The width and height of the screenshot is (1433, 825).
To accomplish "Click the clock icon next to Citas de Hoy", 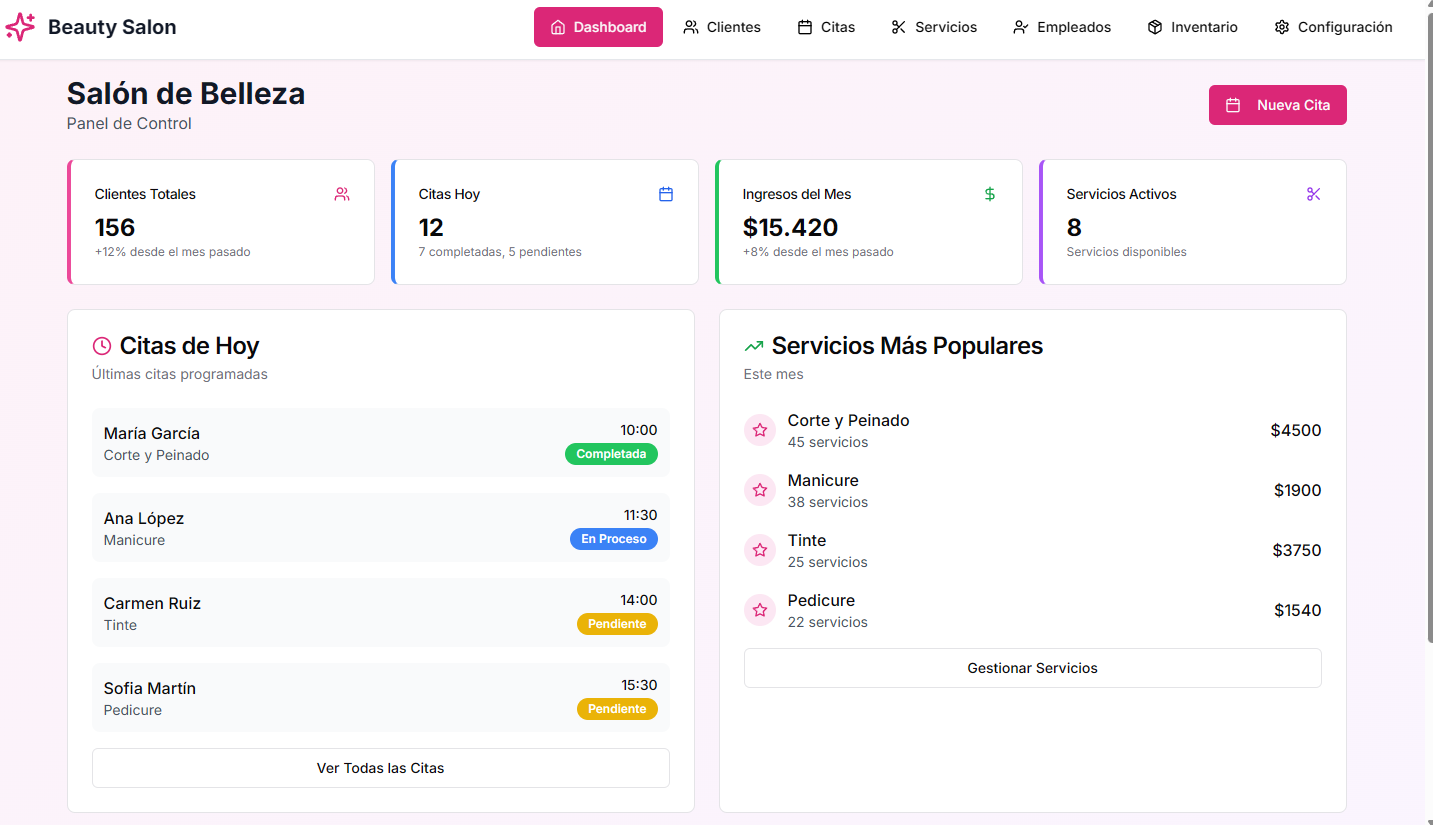I will point(102,346).
